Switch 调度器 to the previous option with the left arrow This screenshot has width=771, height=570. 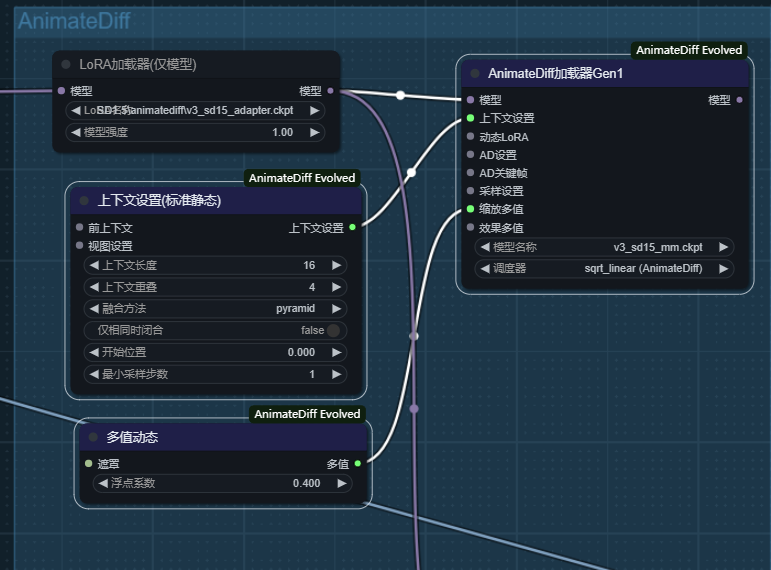tap(485, 269)
